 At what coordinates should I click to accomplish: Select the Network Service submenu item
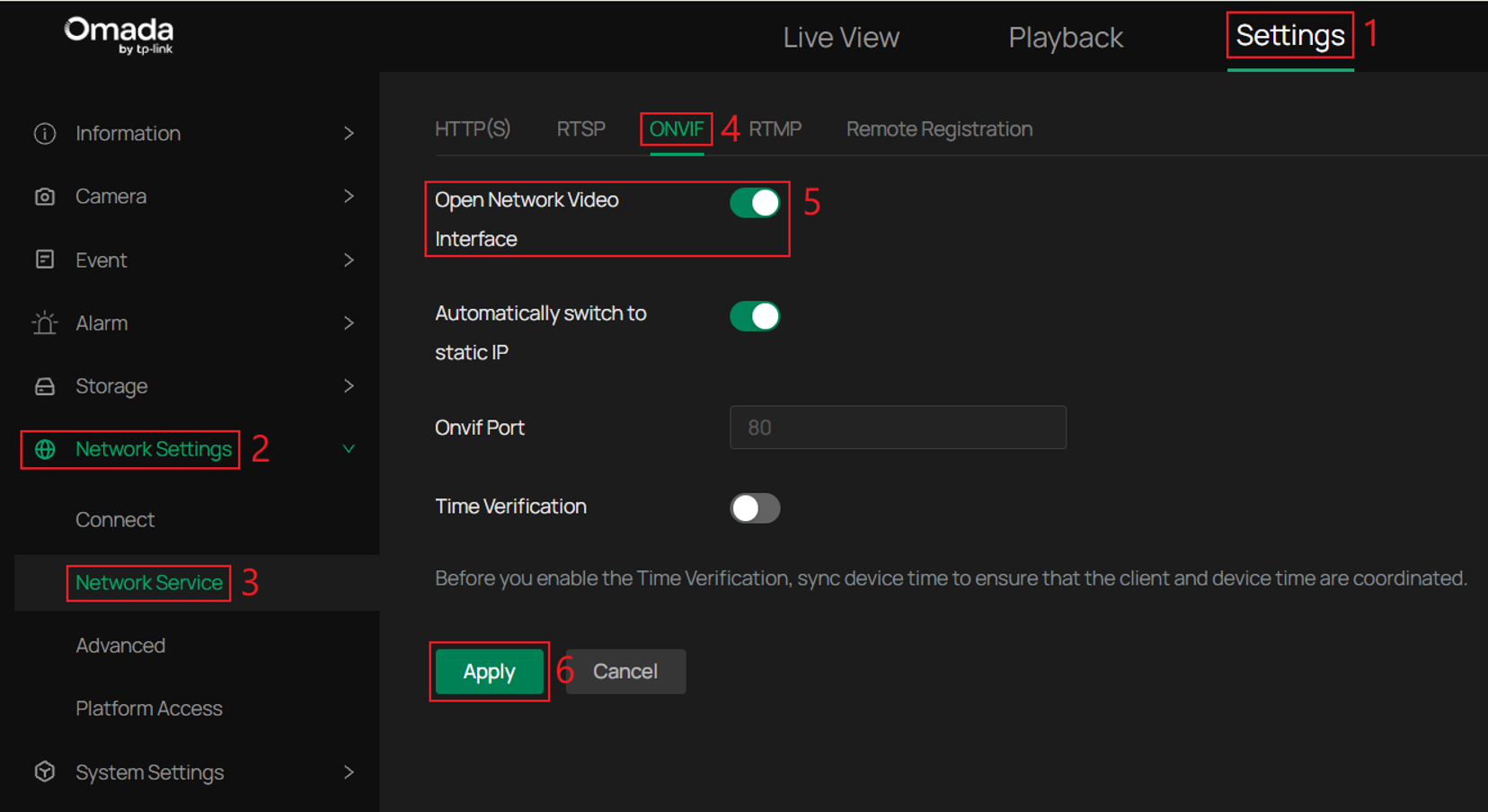click(149, 583)
